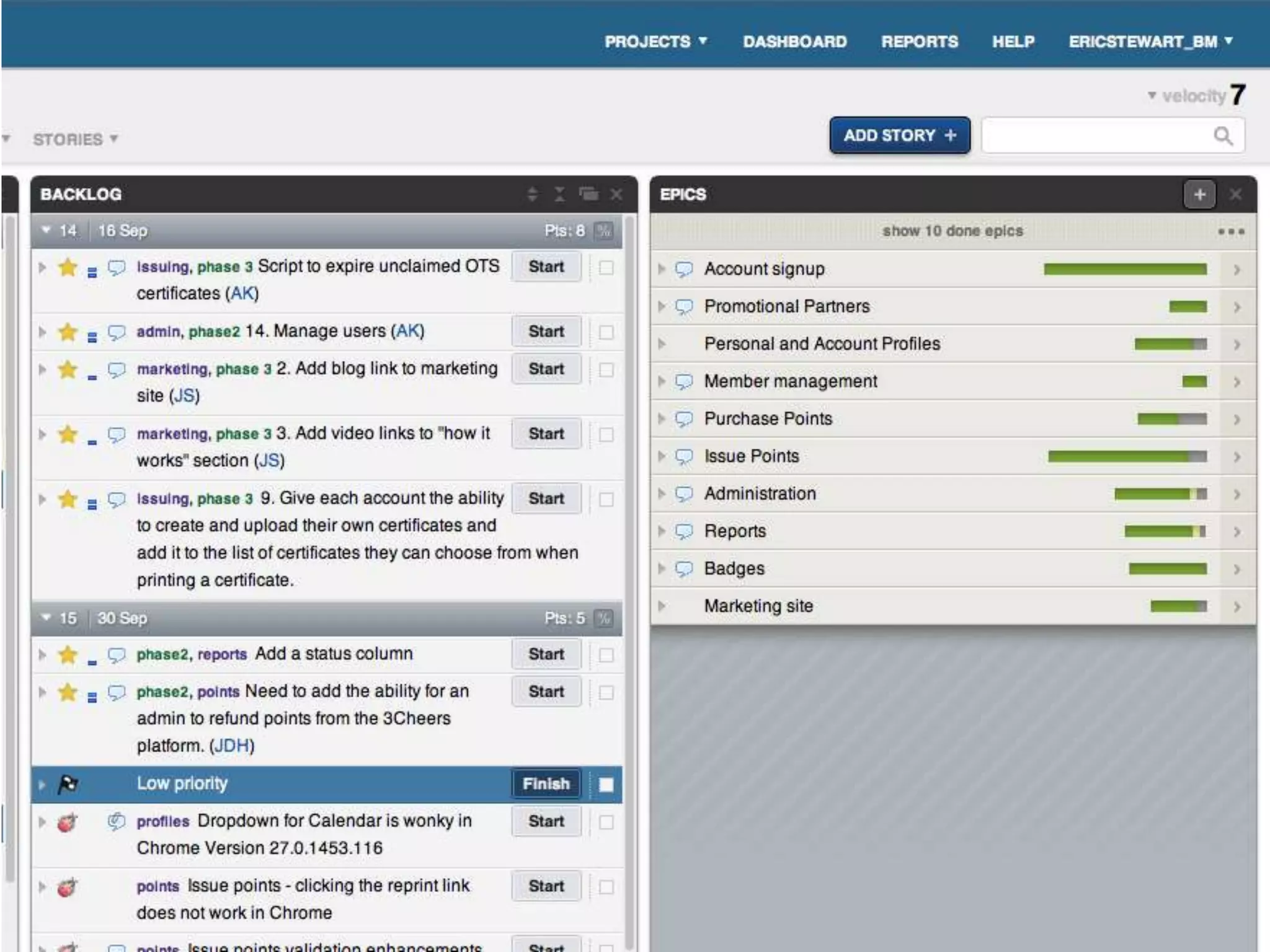The height and width of the screenshot is (952, 1270).
Task: Click the star icon on Manage users story
Action: (x=67, y=332)
